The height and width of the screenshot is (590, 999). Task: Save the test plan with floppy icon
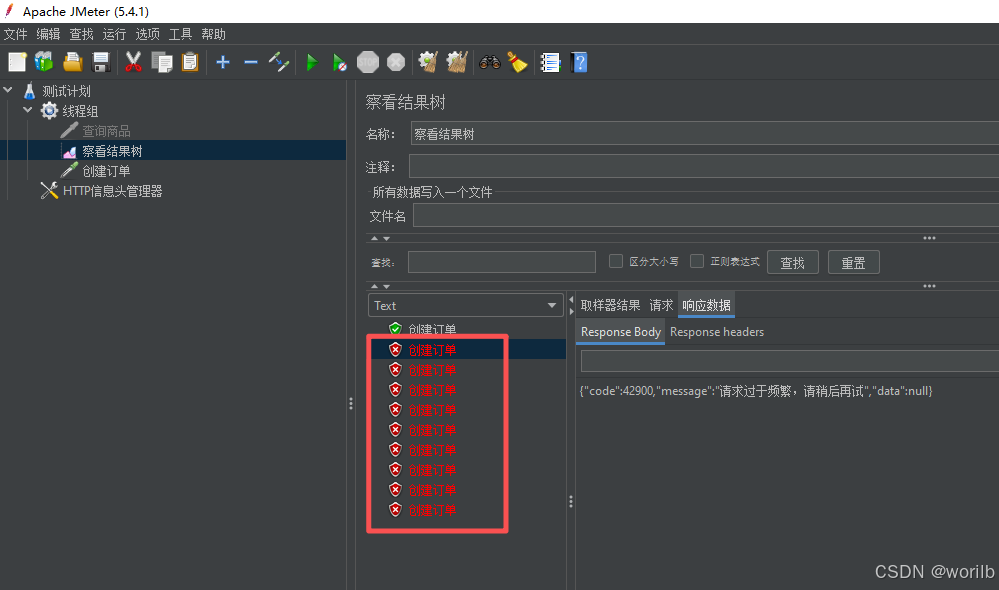[101, 62]
